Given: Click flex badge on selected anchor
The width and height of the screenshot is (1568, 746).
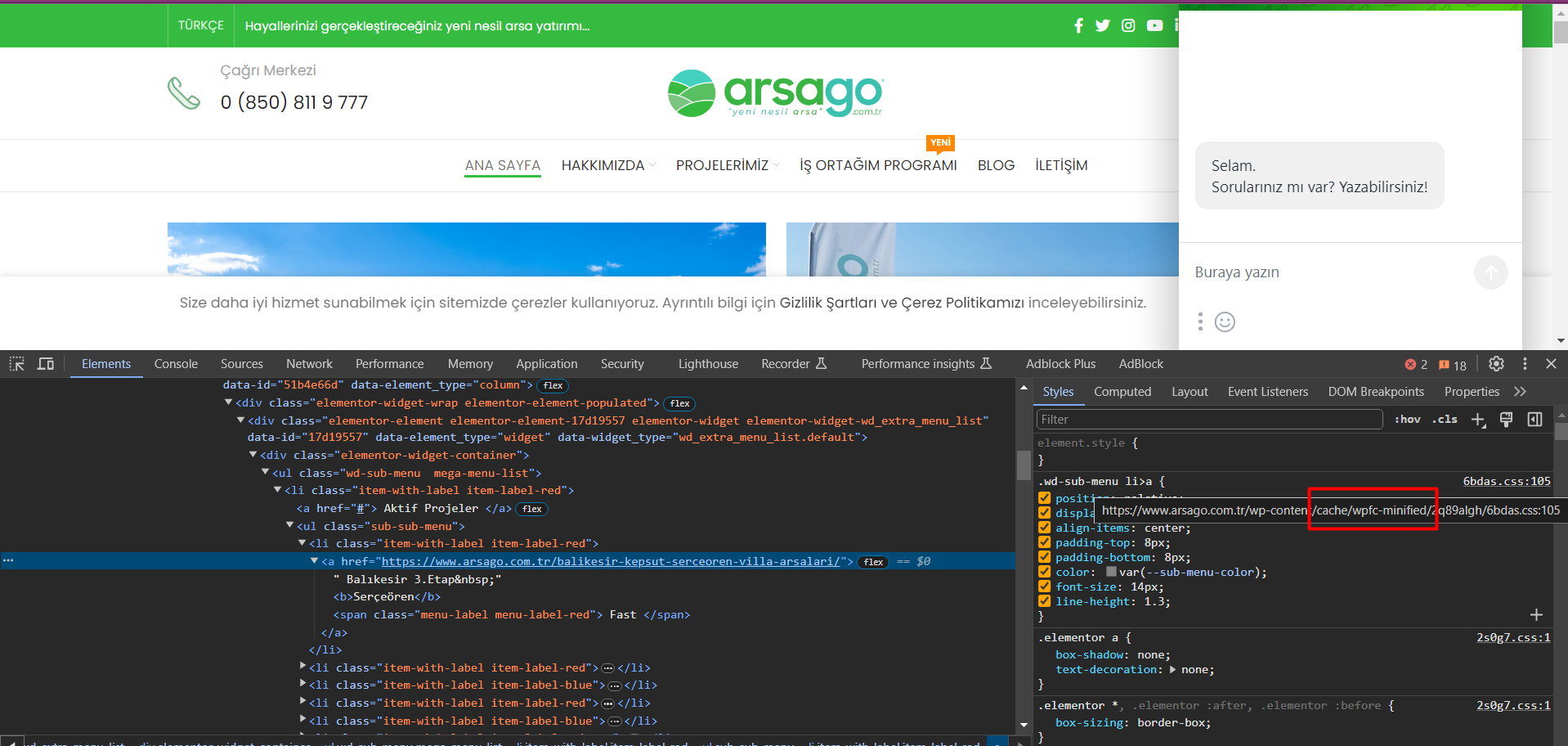Looking at the screenshot, I should click(x=874, y=562).
